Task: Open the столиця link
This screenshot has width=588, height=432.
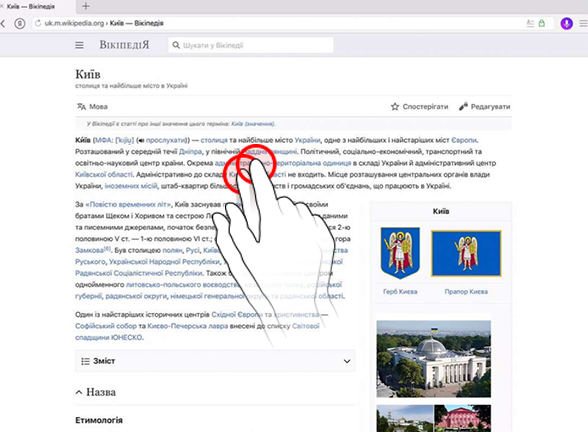Action: point(214,140)
